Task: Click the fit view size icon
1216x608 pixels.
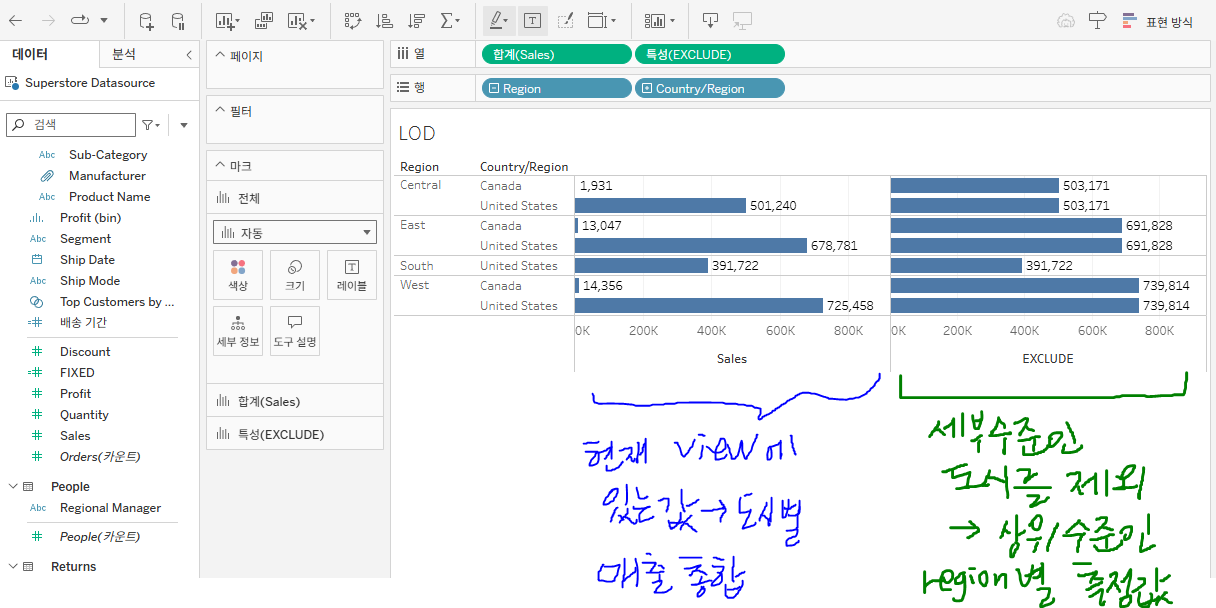Action: pos(596,20)
